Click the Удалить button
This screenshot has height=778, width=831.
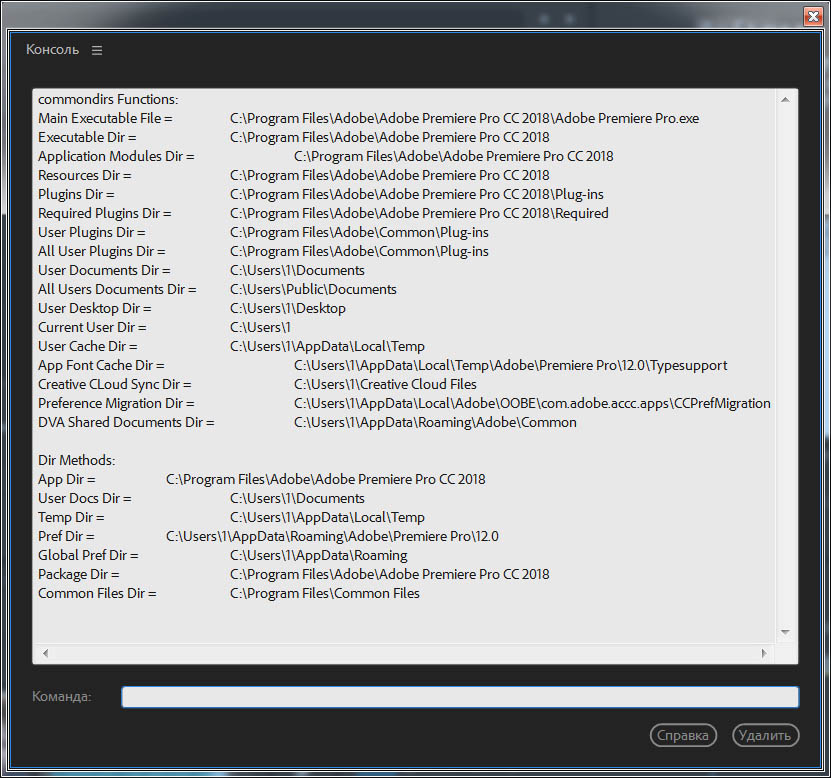pos(765,735)
